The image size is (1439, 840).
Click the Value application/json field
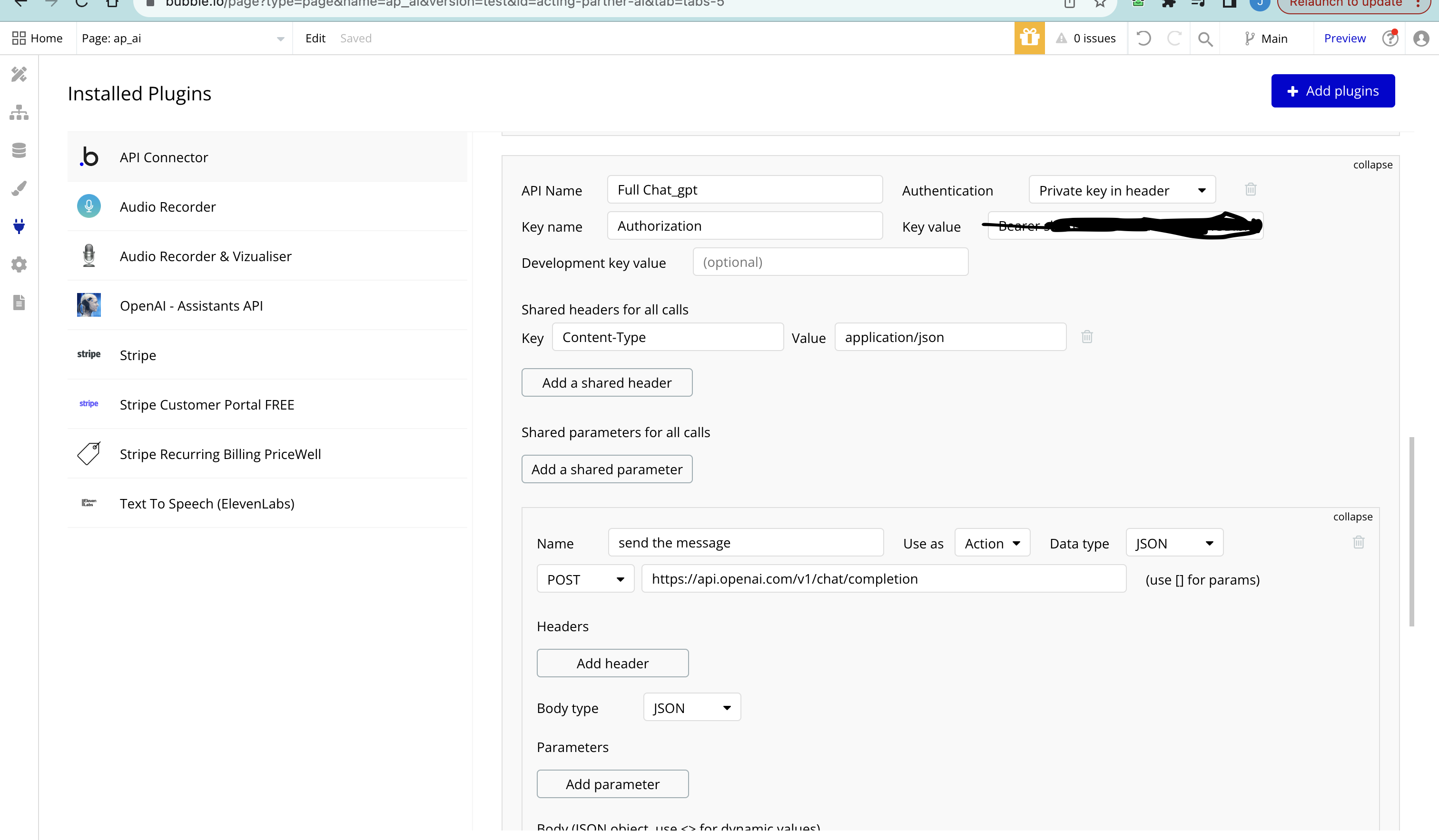[x=950, y=337]
